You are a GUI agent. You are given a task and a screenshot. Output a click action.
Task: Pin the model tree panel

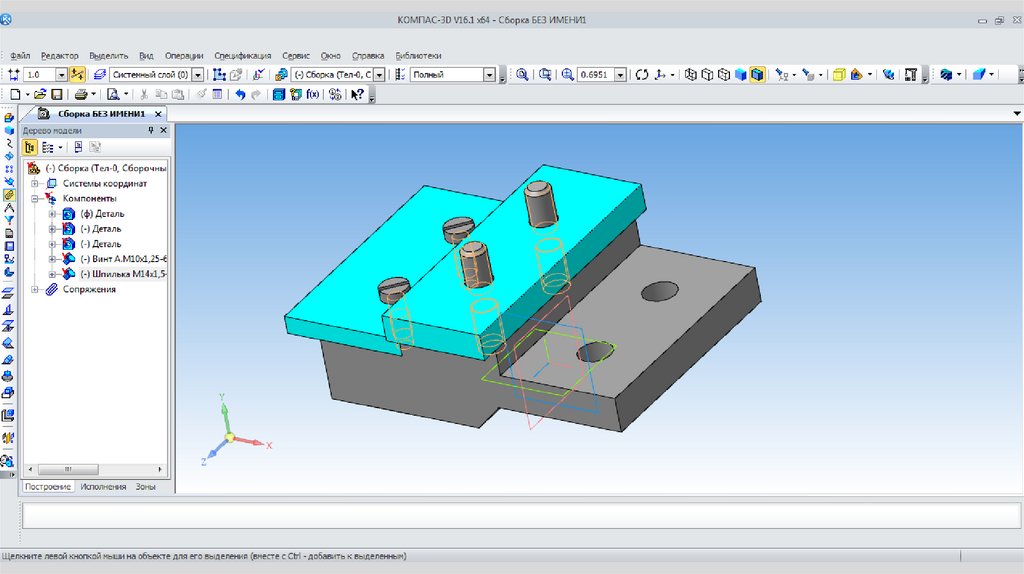point(151,130)
